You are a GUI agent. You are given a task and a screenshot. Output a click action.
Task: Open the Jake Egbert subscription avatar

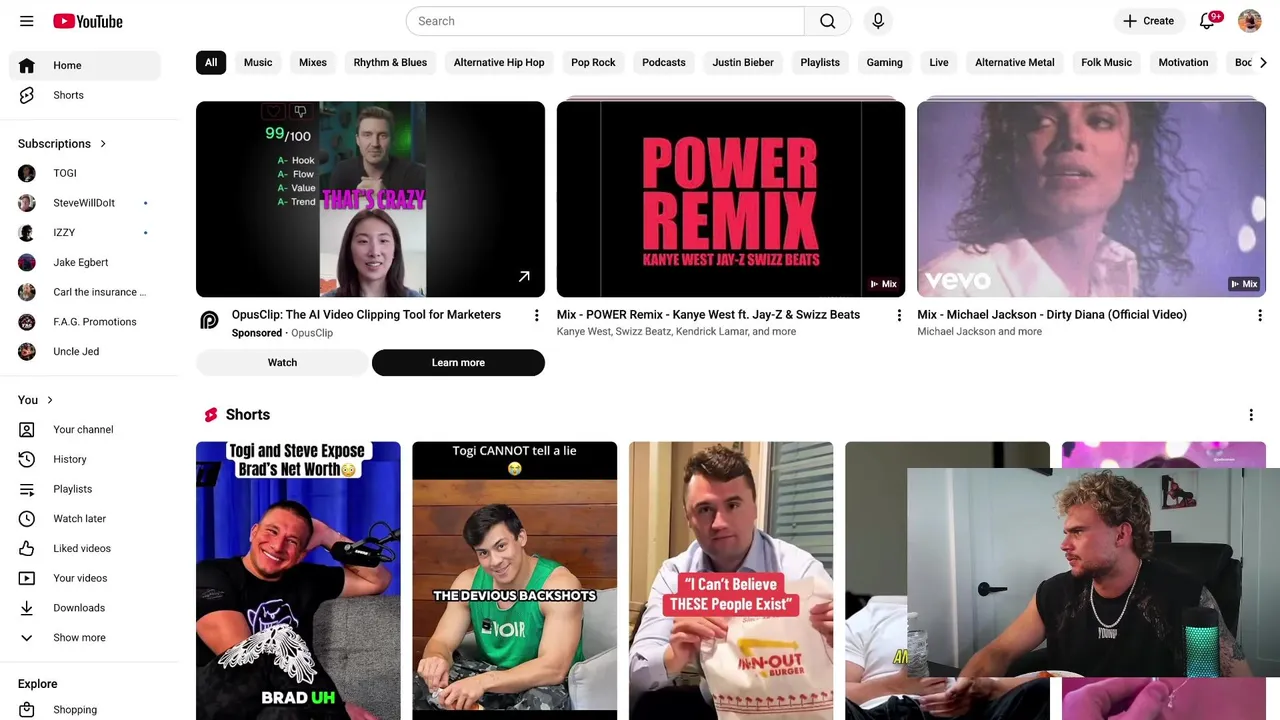[27, 262]
